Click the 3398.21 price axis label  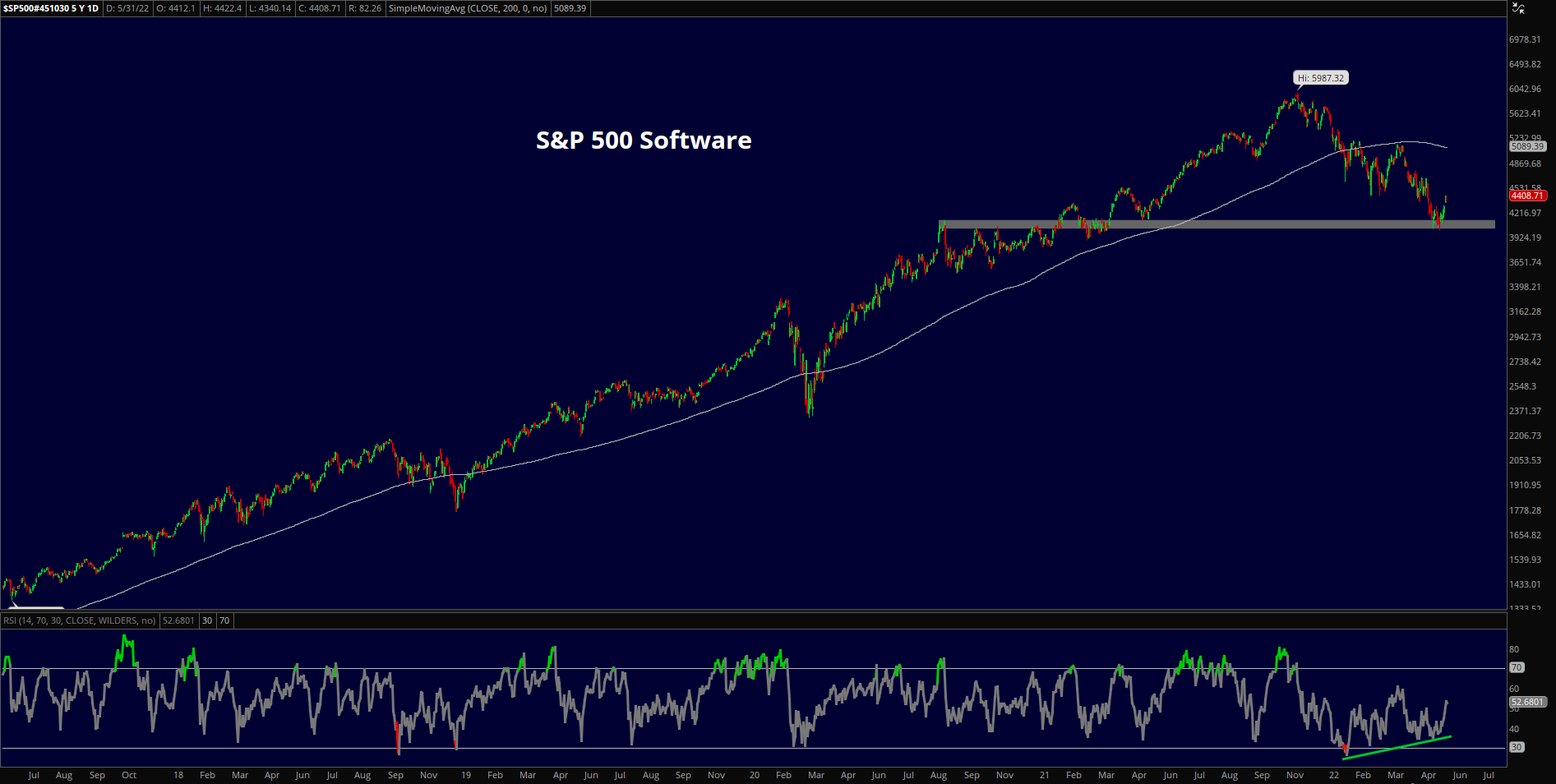(1525, 287)
